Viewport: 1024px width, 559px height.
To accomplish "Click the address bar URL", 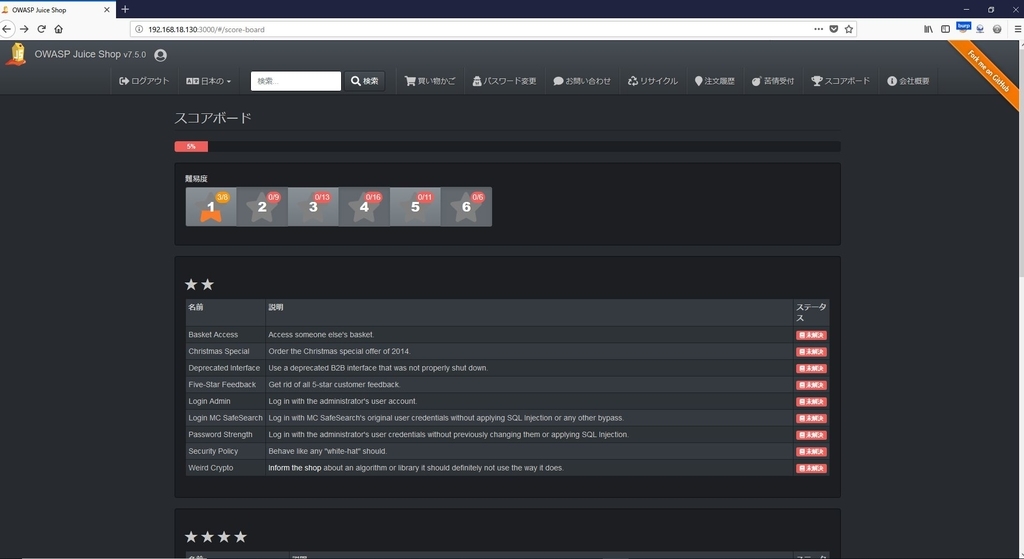I will coord(206,29).
